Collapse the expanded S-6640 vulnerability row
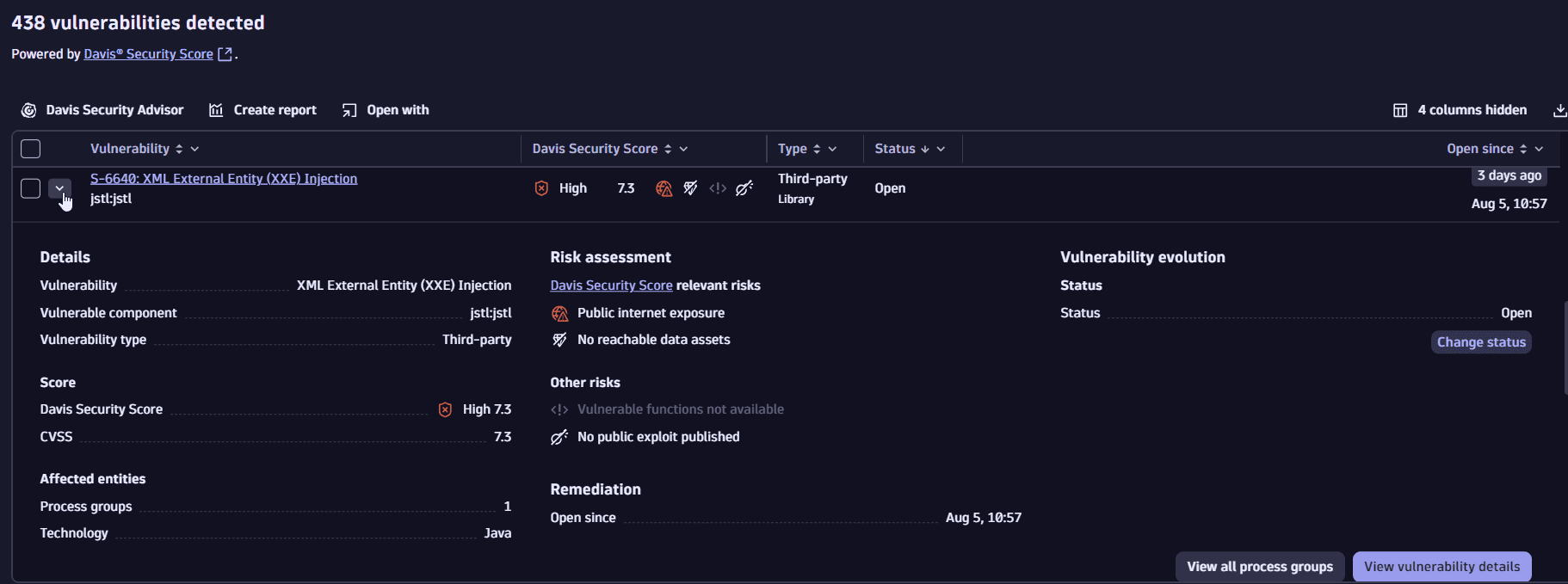Viewport: 1568px width, 584px height. pos(59,188)
